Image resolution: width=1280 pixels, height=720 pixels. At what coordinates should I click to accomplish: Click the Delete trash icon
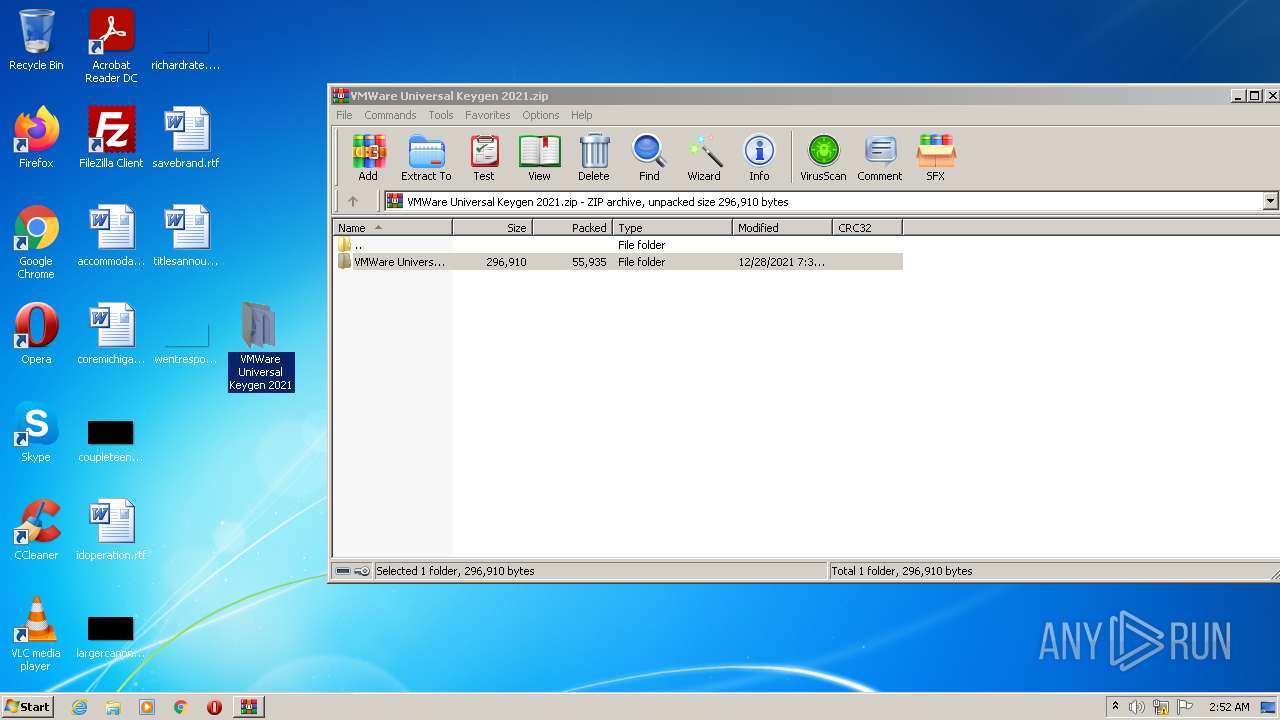point(594,157)
